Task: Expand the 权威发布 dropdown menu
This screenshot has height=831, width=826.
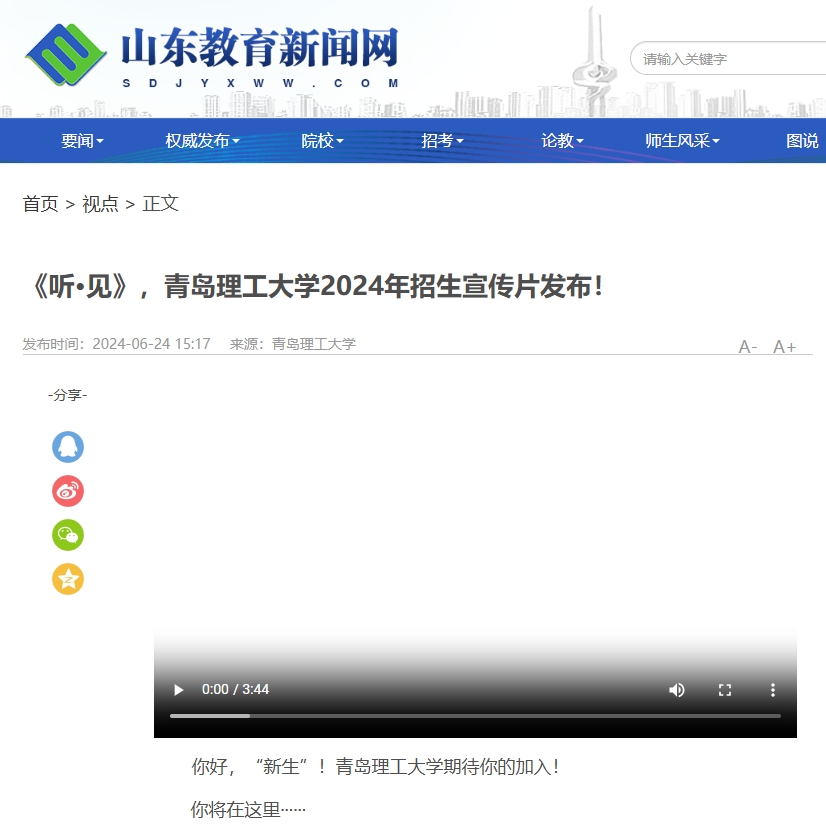Action: pos(202,141)
